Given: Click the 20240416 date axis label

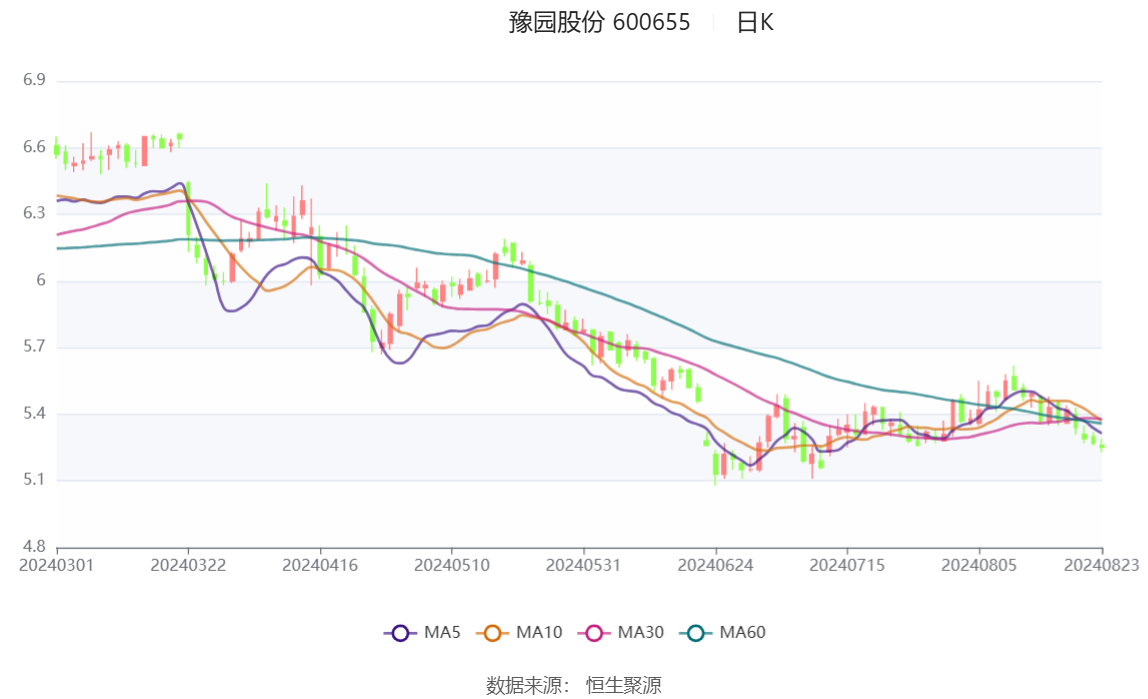Looking at the screenshot, I should 320,565.
